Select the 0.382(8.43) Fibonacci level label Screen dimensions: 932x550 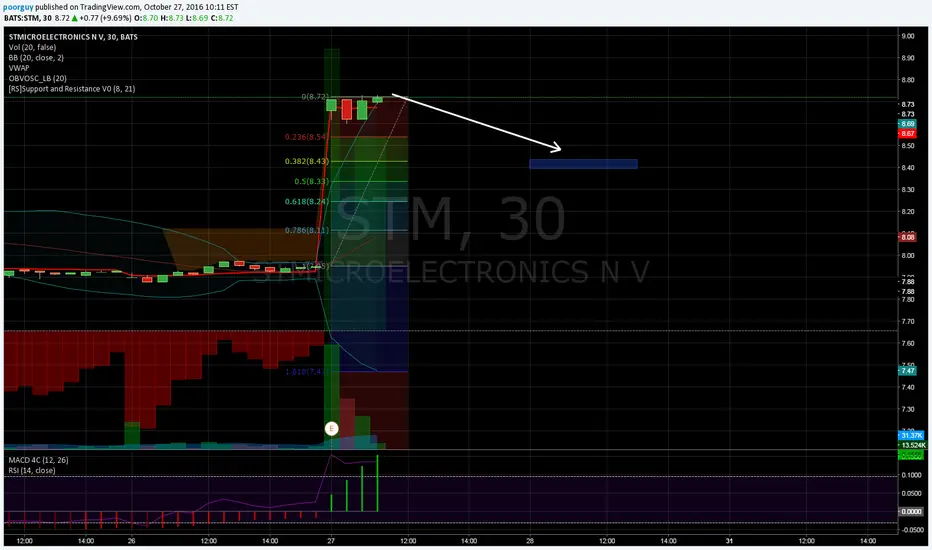coord(306,161)
